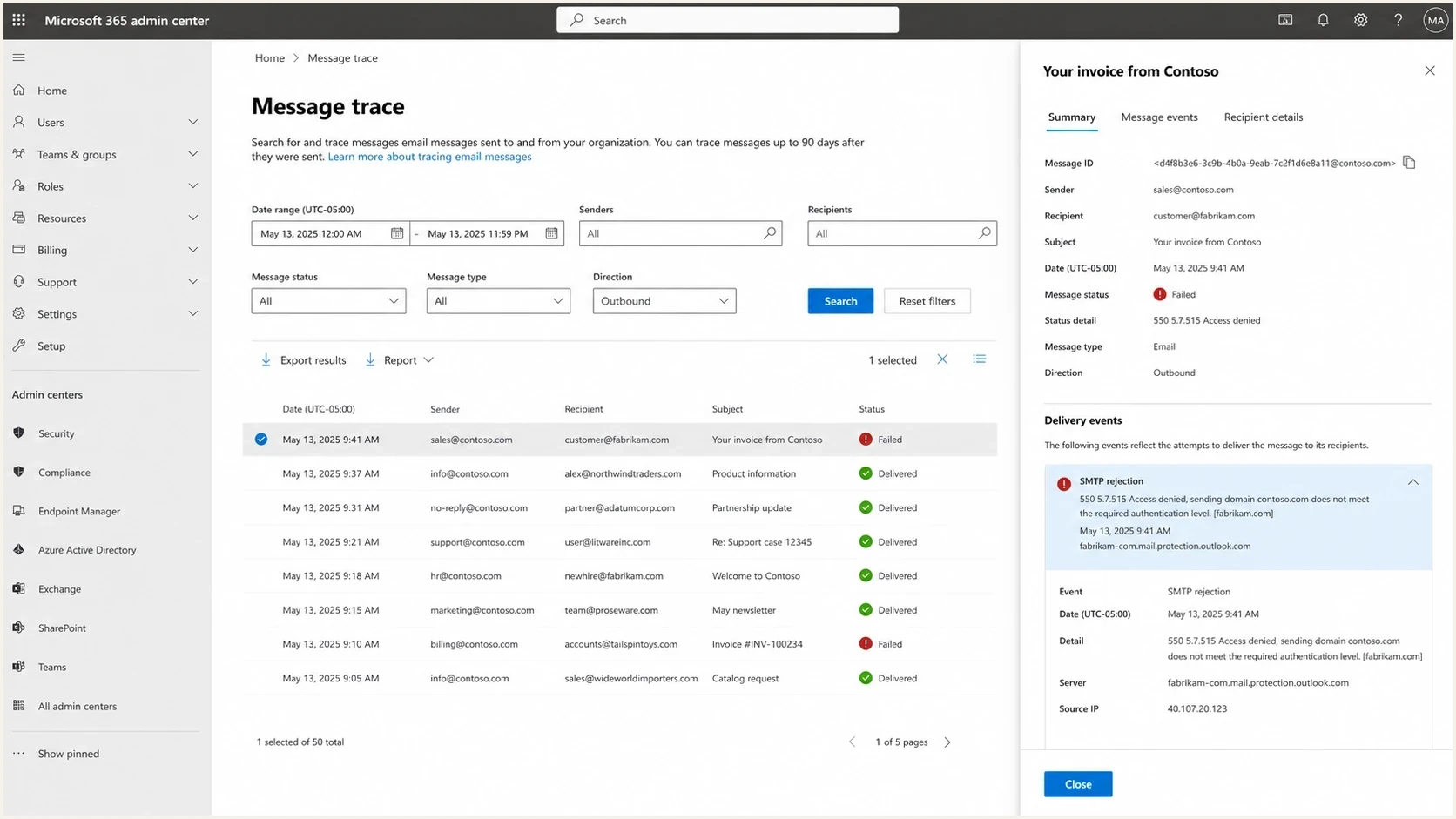Switch to the Message events tab
This screenshot has width=1456, height=819.
1159,117
